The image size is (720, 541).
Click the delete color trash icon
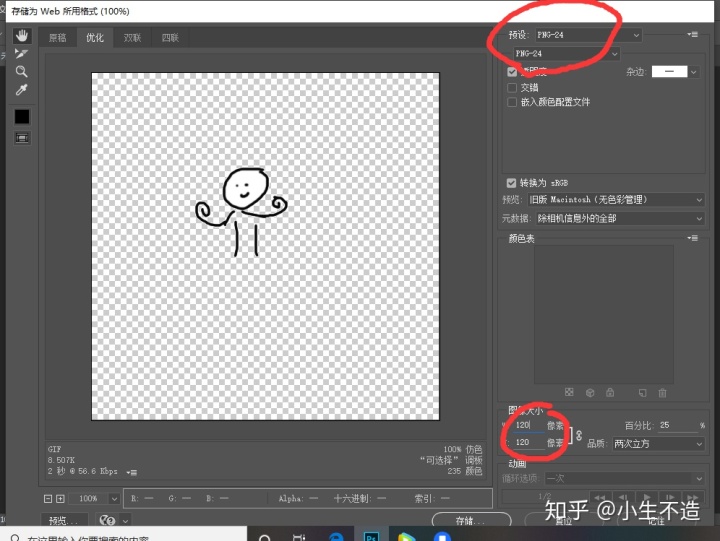tap(662, 393)
